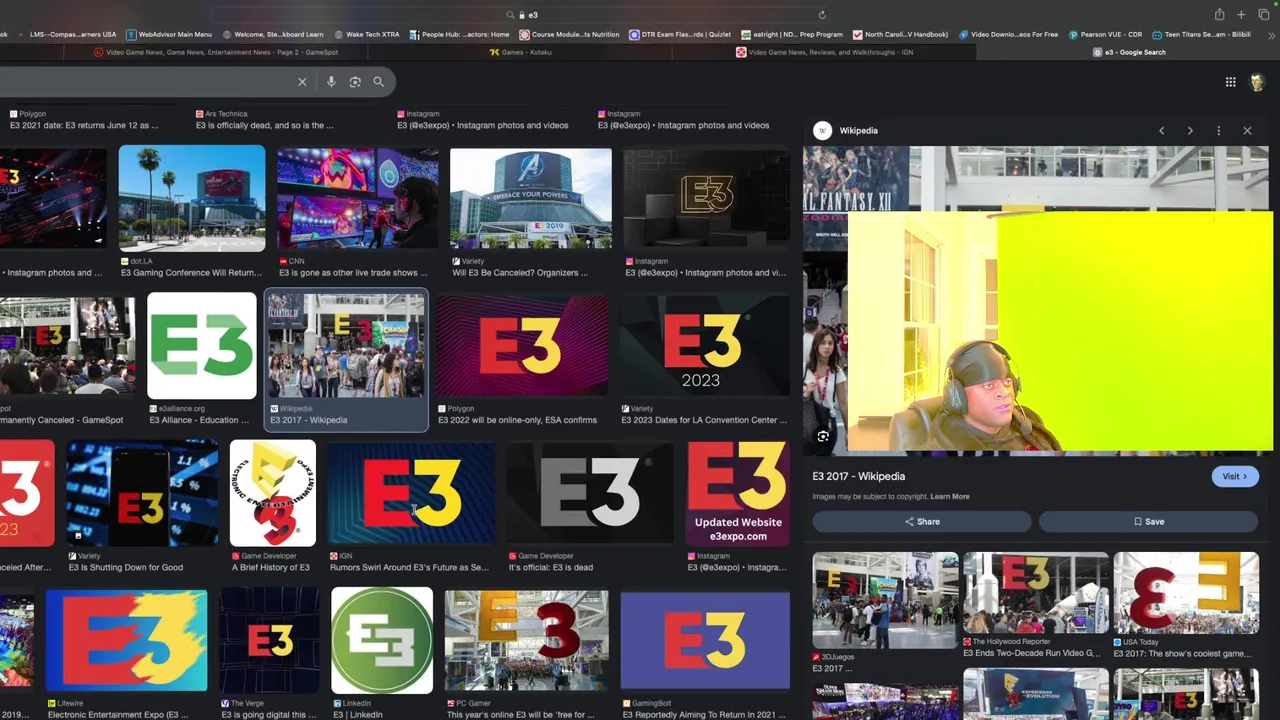Open the DTR Exam Flashcards Quizlet bookmark
The width and height of the screenshot is (1280, 720).
click(680, 34)
